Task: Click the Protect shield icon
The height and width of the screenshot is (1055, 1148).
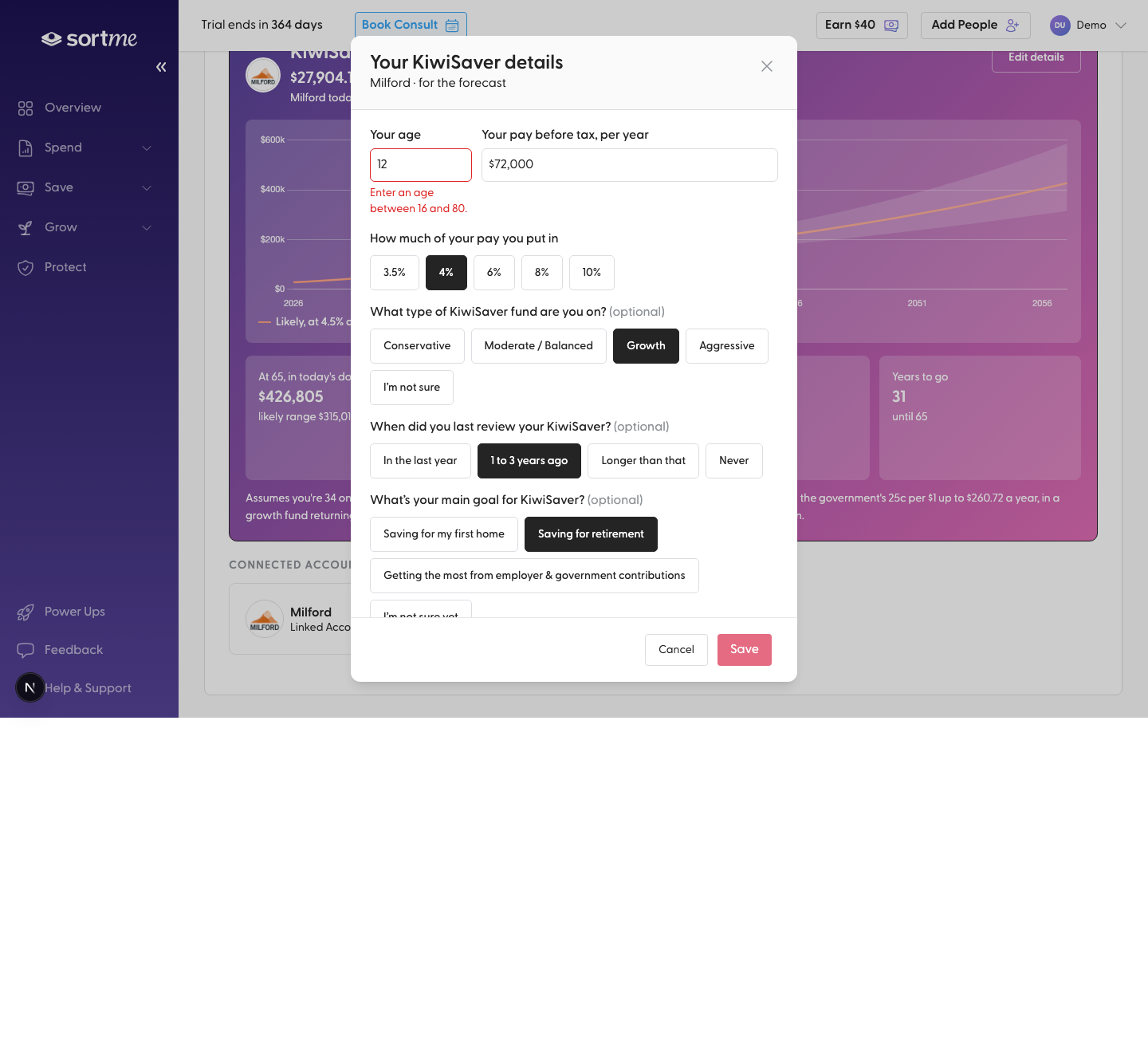Action: [x=26, y=267]
